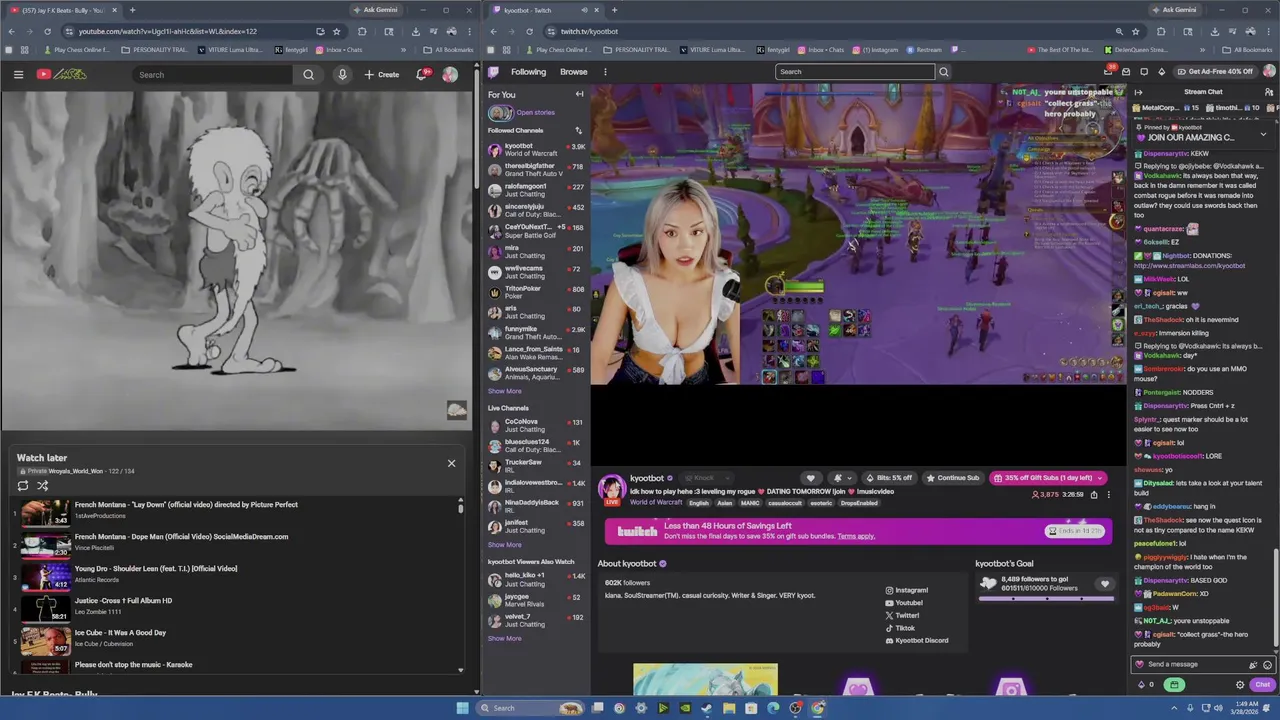
Task: Click the Continue Sub button
Action: tap(953, 478)
